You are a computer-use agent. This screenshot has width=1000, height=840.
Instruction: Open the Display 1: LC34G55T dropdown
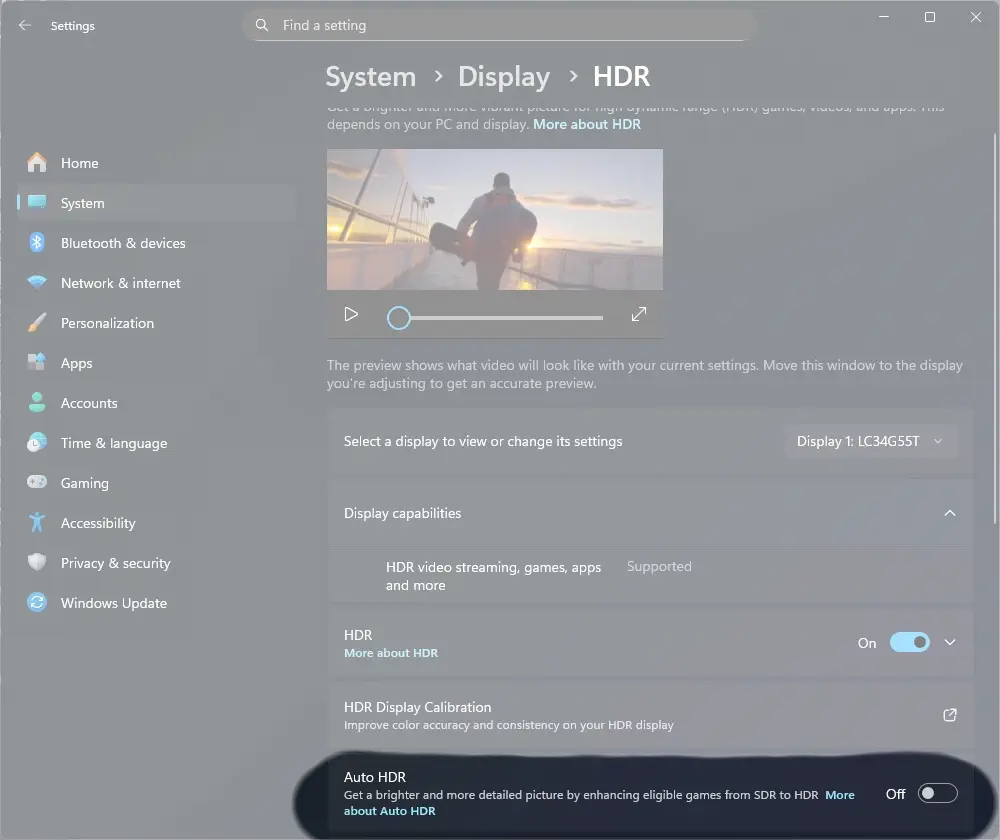coord(870,441)
